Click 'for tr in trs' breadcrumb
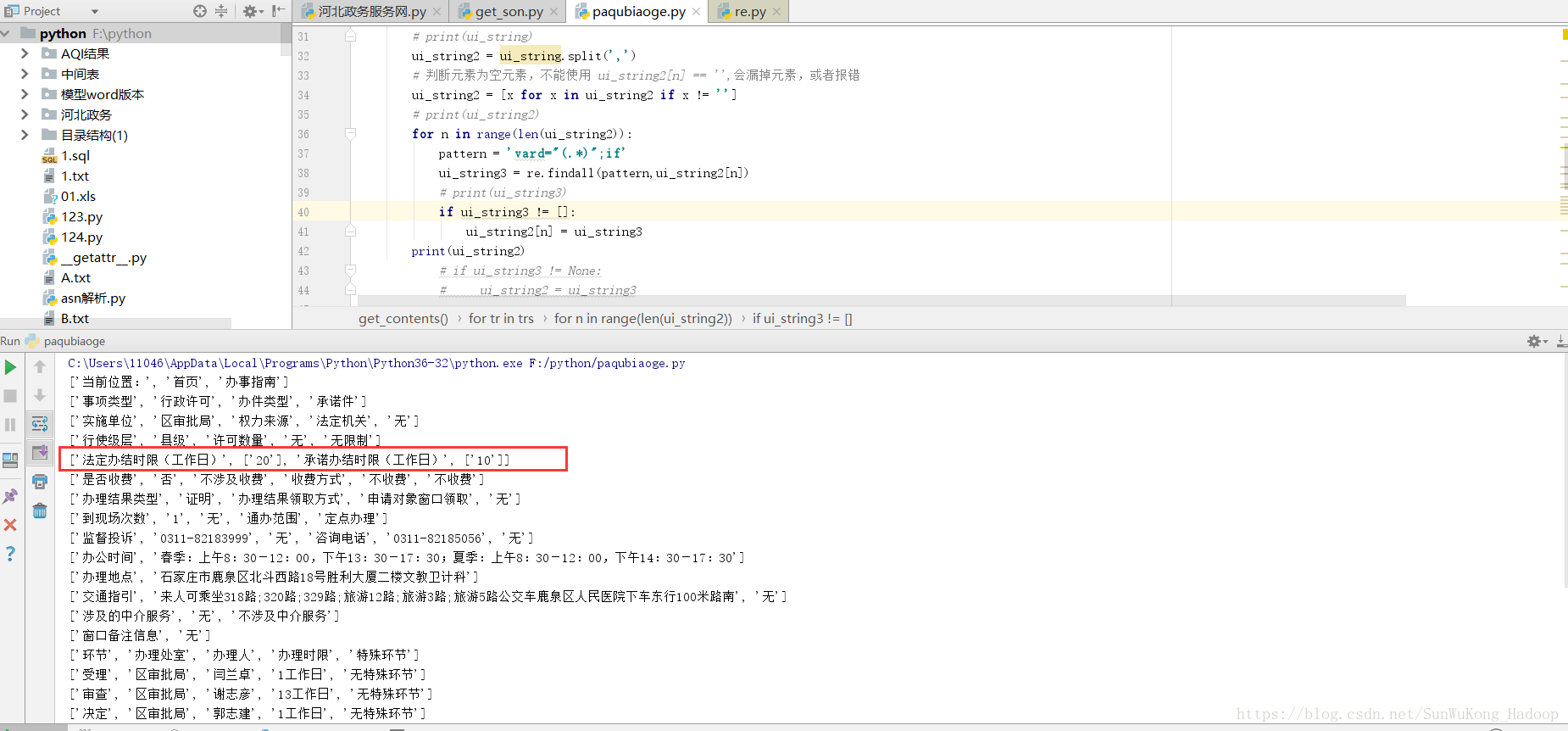 click(501, 319)
